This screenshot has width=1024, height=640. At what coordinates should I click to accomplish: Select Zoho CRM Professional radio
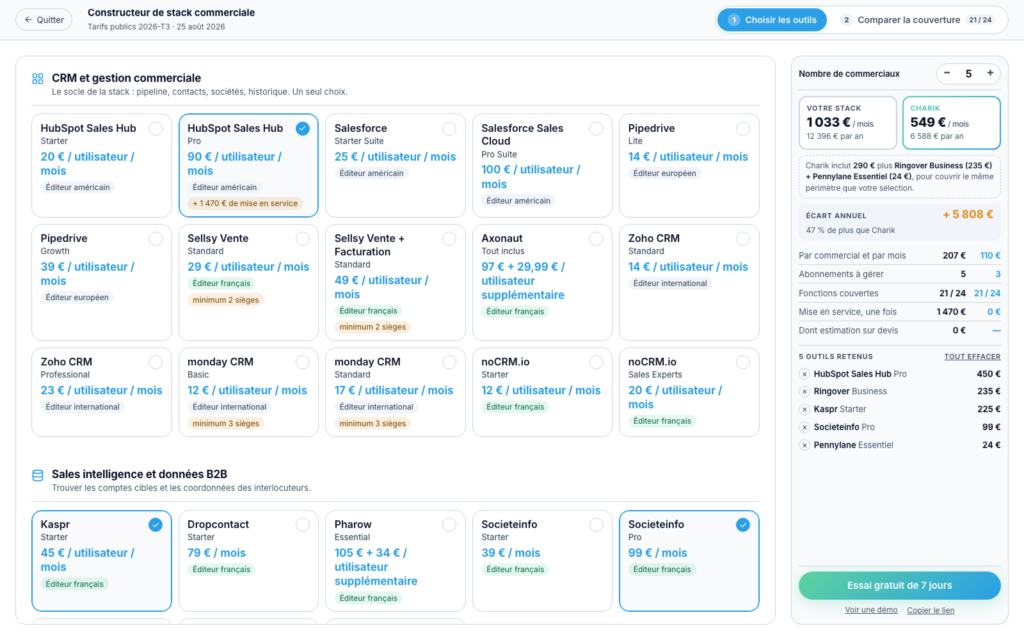click(x=155, y=362)
